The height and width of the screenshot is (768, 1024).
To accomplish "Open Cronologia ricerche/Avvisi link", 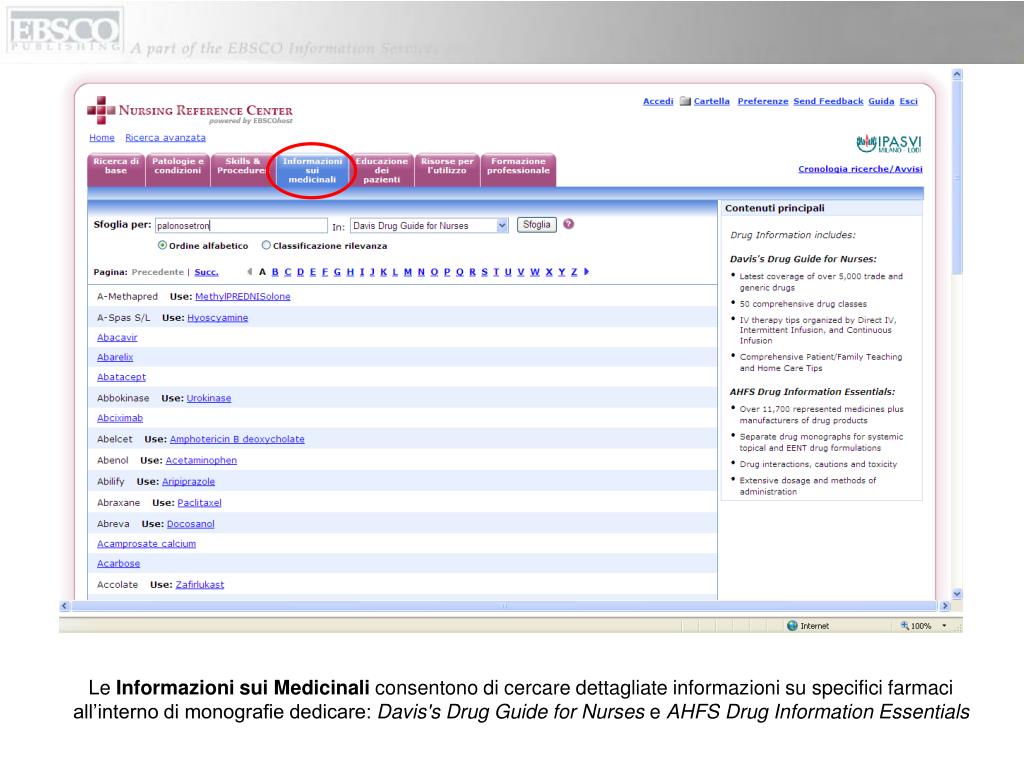I will tap(860, 169).
